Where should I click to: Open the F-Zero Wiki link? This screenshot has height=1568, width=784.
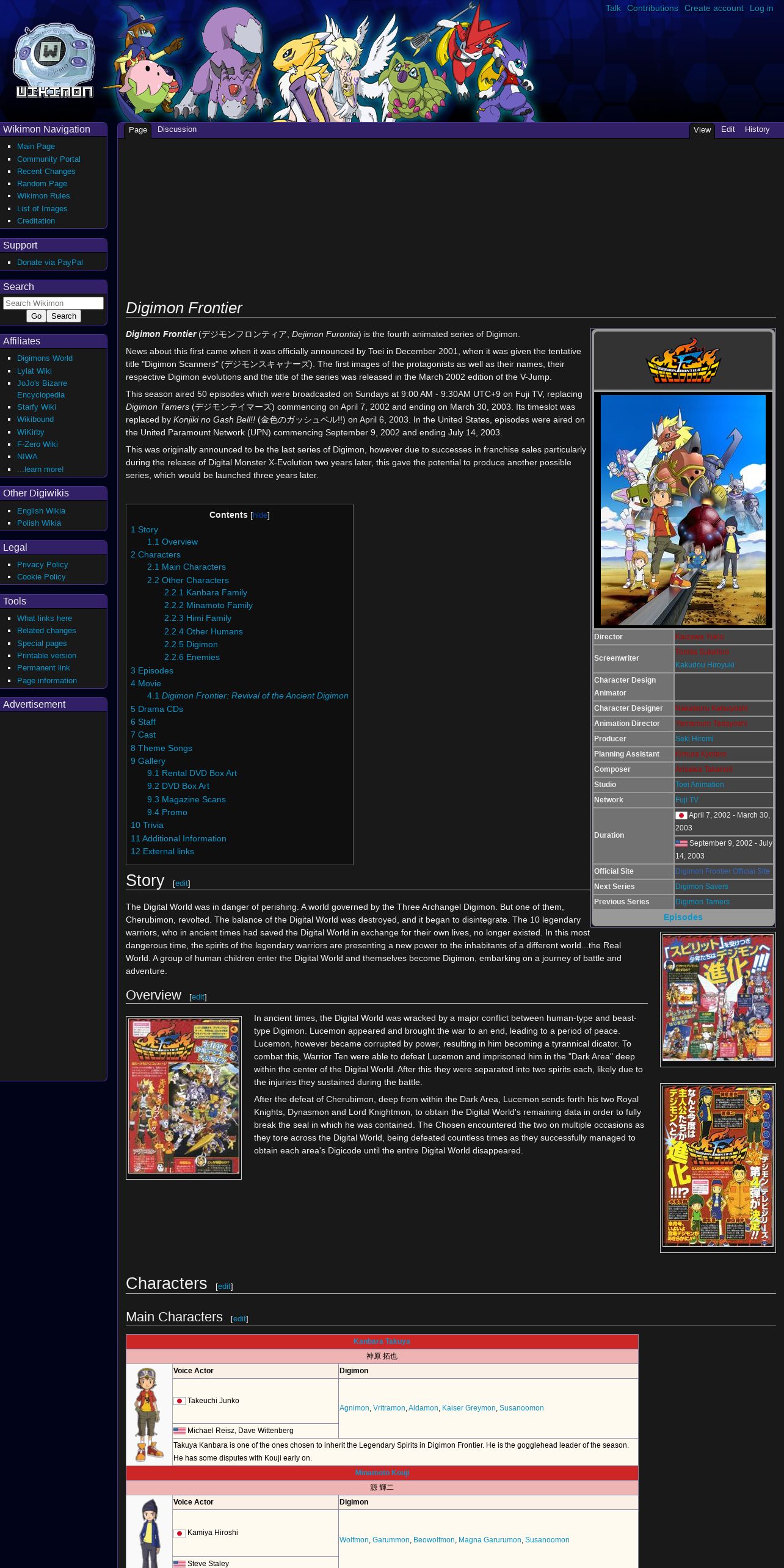tap(37, 445)
